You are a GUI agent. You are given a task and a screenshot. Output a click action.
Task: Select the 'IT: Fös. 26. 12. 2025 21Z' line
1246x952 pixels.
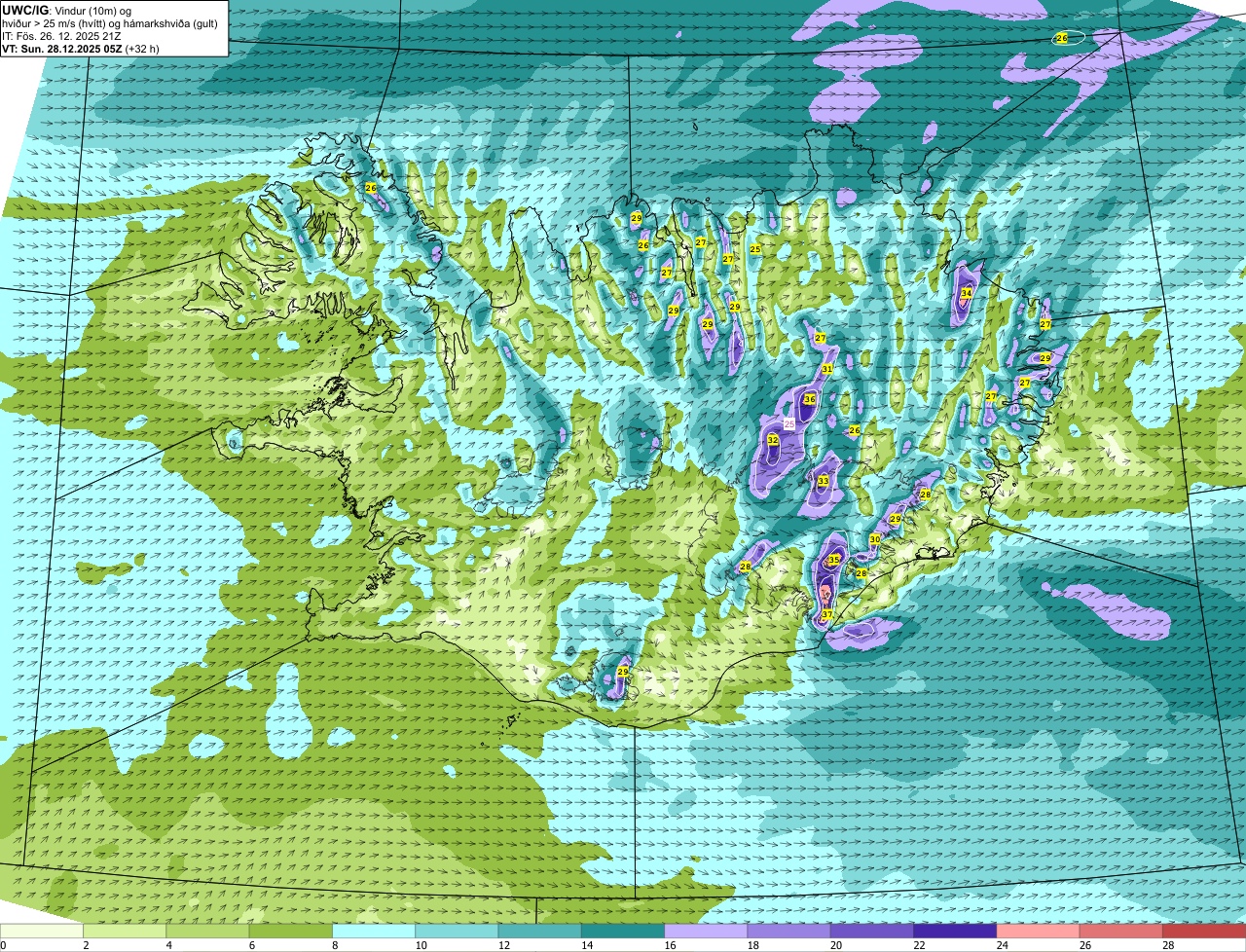coord(61,36)
